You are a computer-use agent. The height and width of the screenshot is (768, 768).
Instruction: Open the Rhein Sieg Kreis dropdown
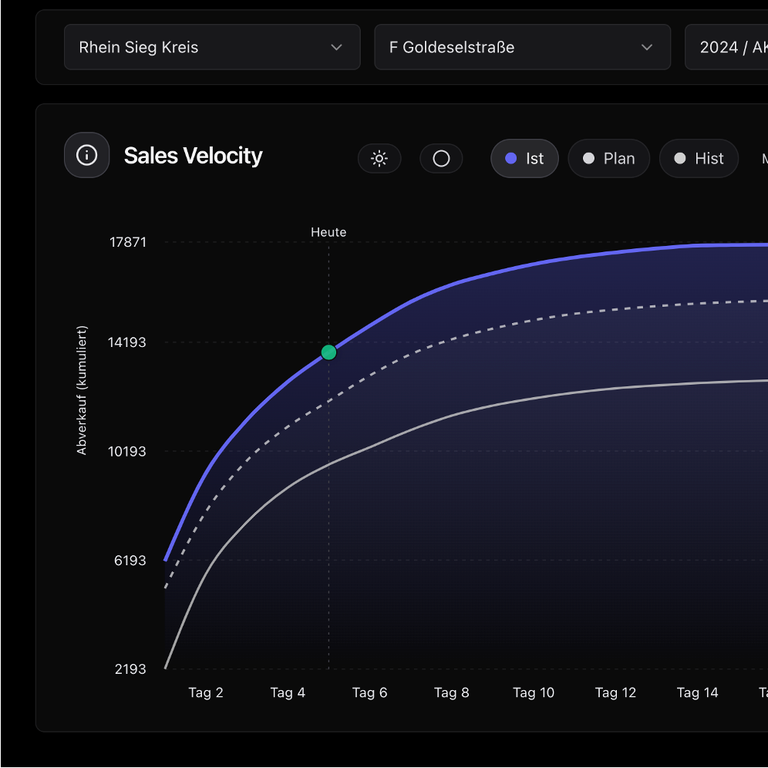click(212, 47)
